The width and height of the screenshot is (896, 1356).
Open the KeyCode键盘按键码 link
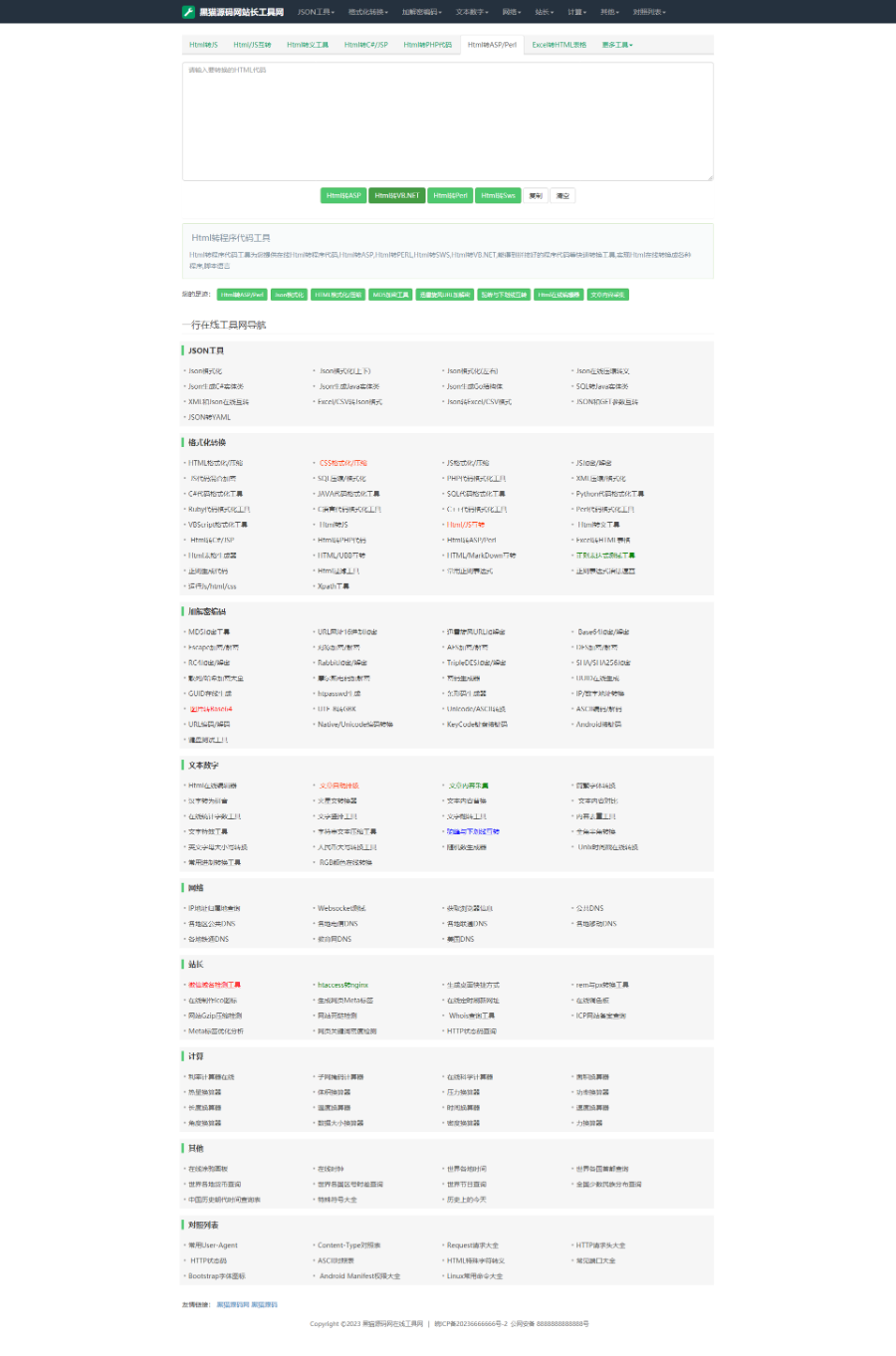click(x=478, y=725)
